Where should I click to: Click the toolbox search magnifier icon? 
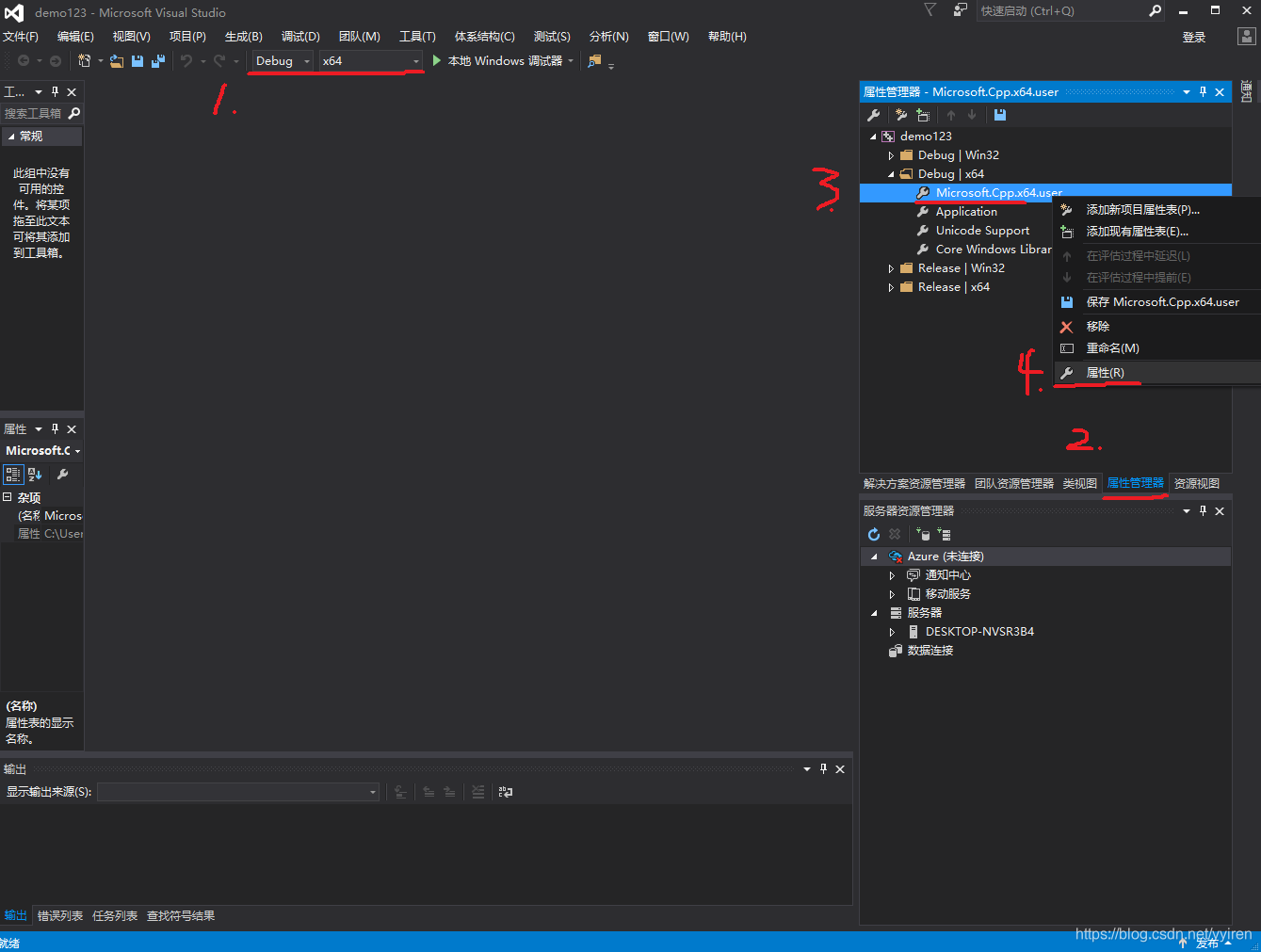74,113
